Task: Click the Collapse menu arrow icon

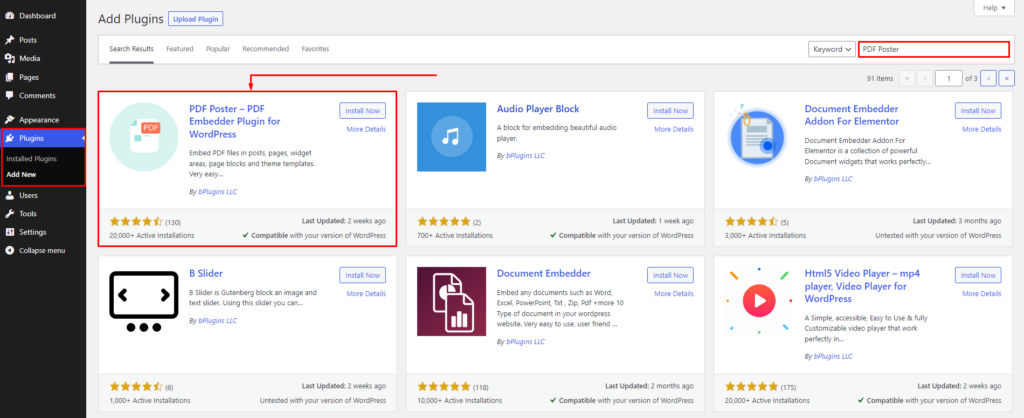Action: (x=10, y=250)
